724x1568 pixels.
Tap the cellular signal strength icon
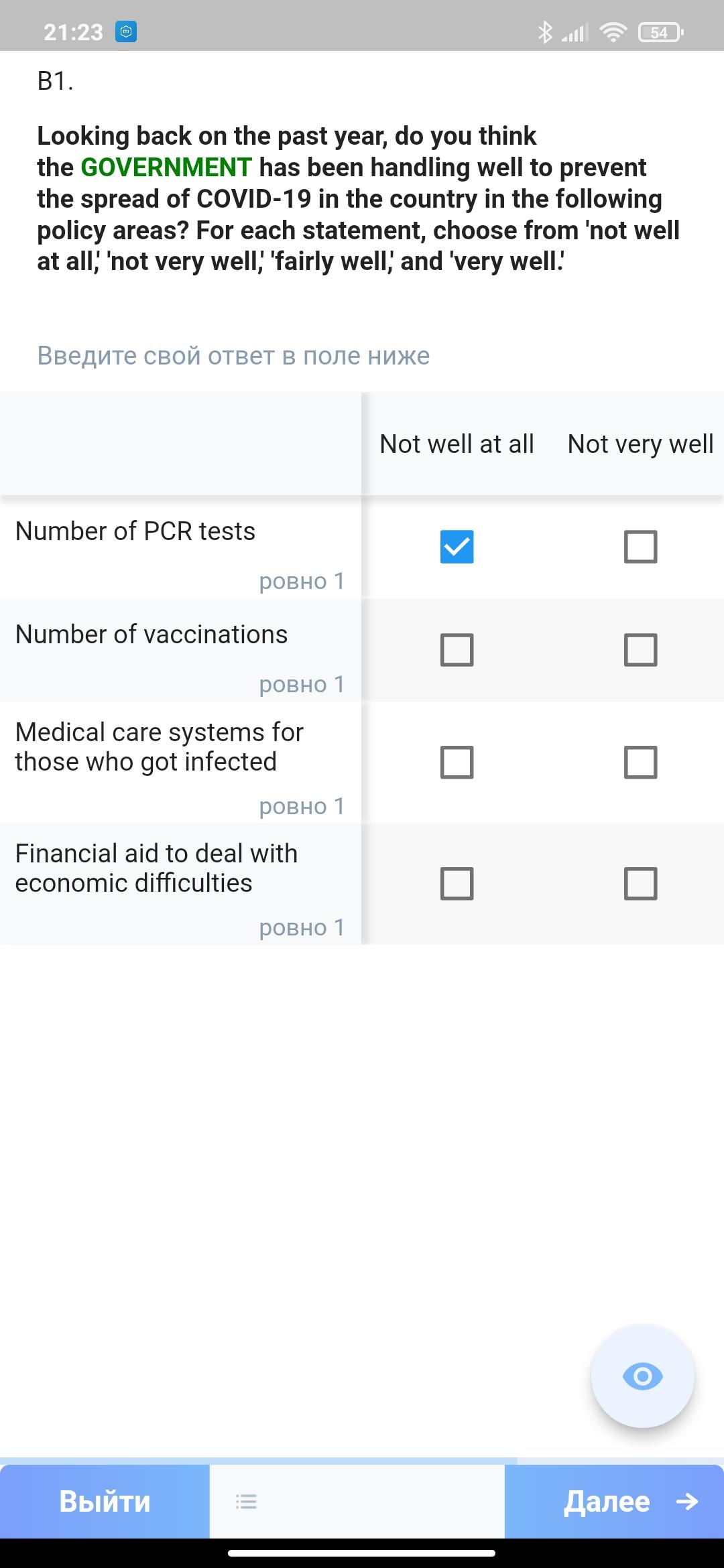pos(575,31)
